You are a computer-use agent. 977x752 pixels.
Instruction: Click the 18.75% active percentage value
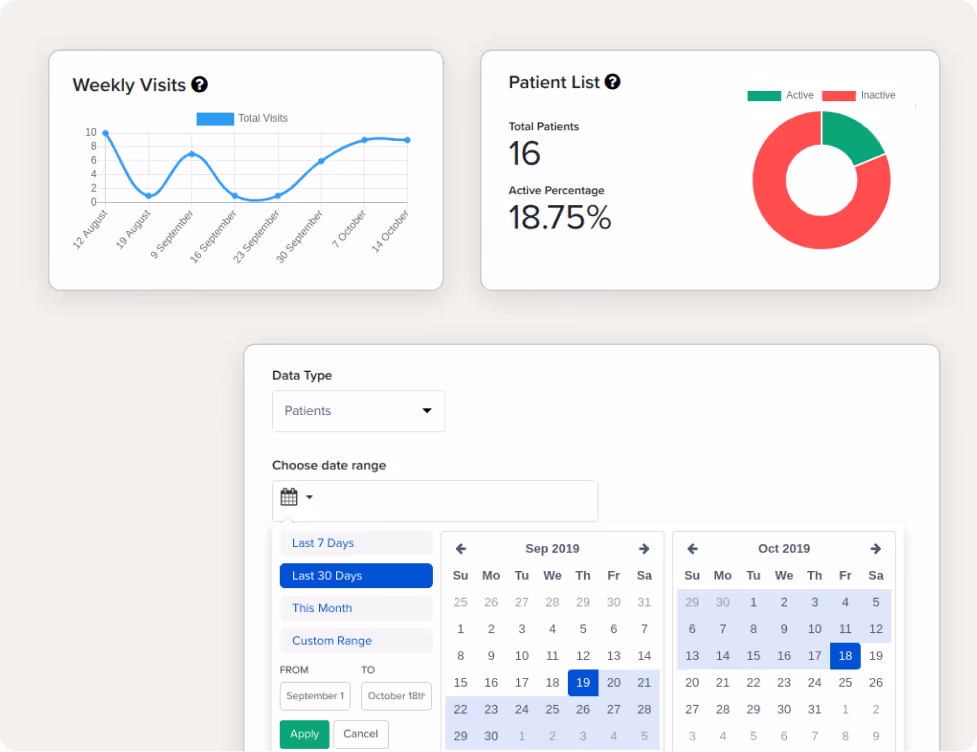(x=560, y=217)
